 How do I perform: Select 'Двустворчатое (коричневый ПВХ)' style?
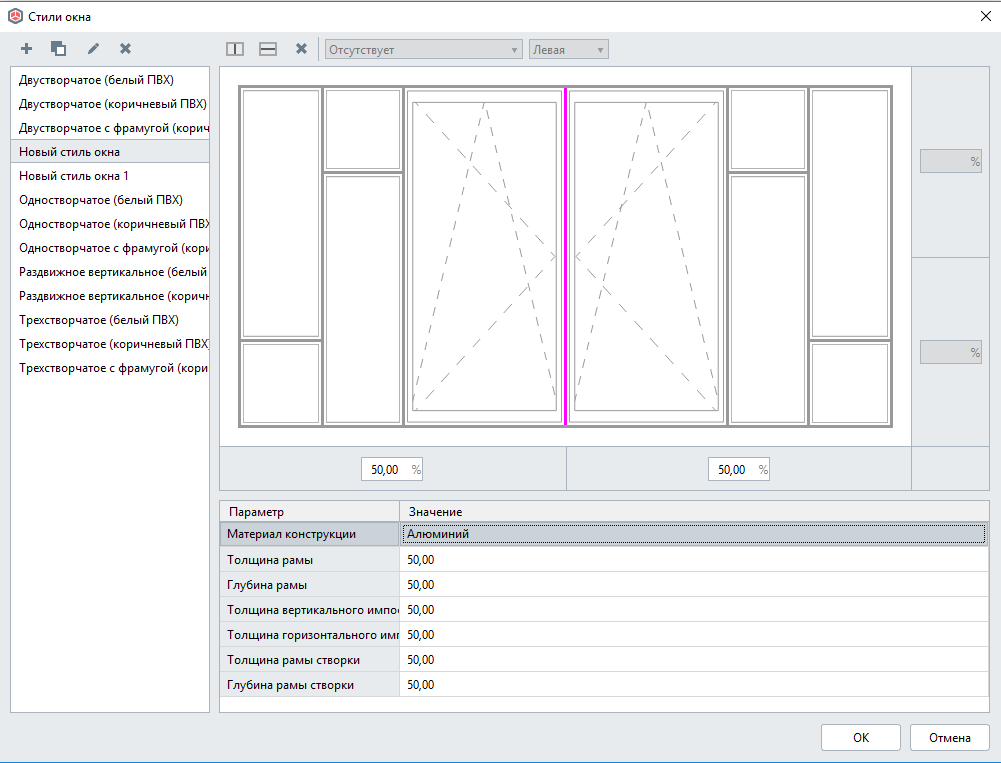110,104
